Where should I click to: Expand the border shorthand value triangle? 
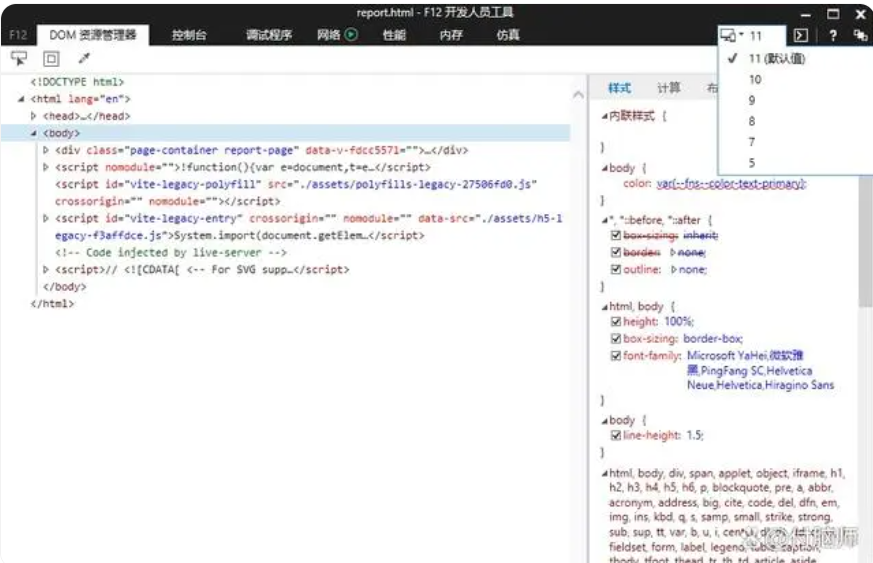click(673, 252)
